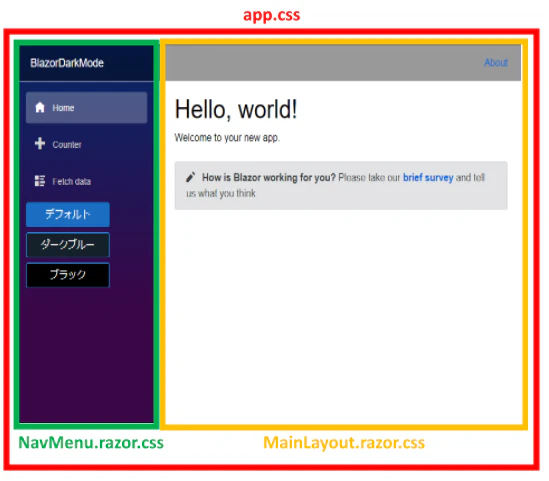Apply the ダークブルー theme
This screenshot has height=481, width=549.
[68, 244]
